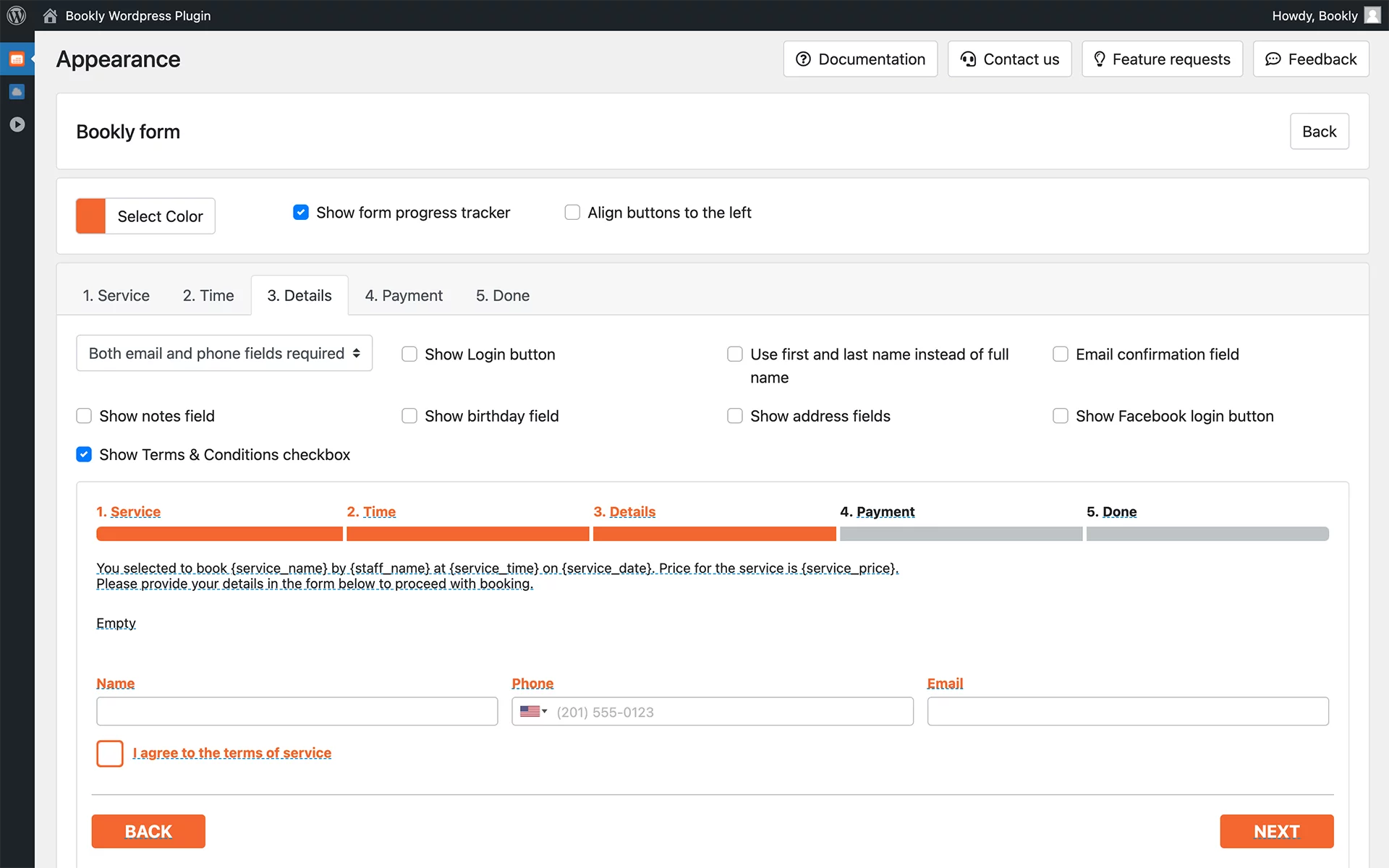Viewport: 1389px width, 868px height.
Task: Click the Empty editable text
Action: pos(116,624)
